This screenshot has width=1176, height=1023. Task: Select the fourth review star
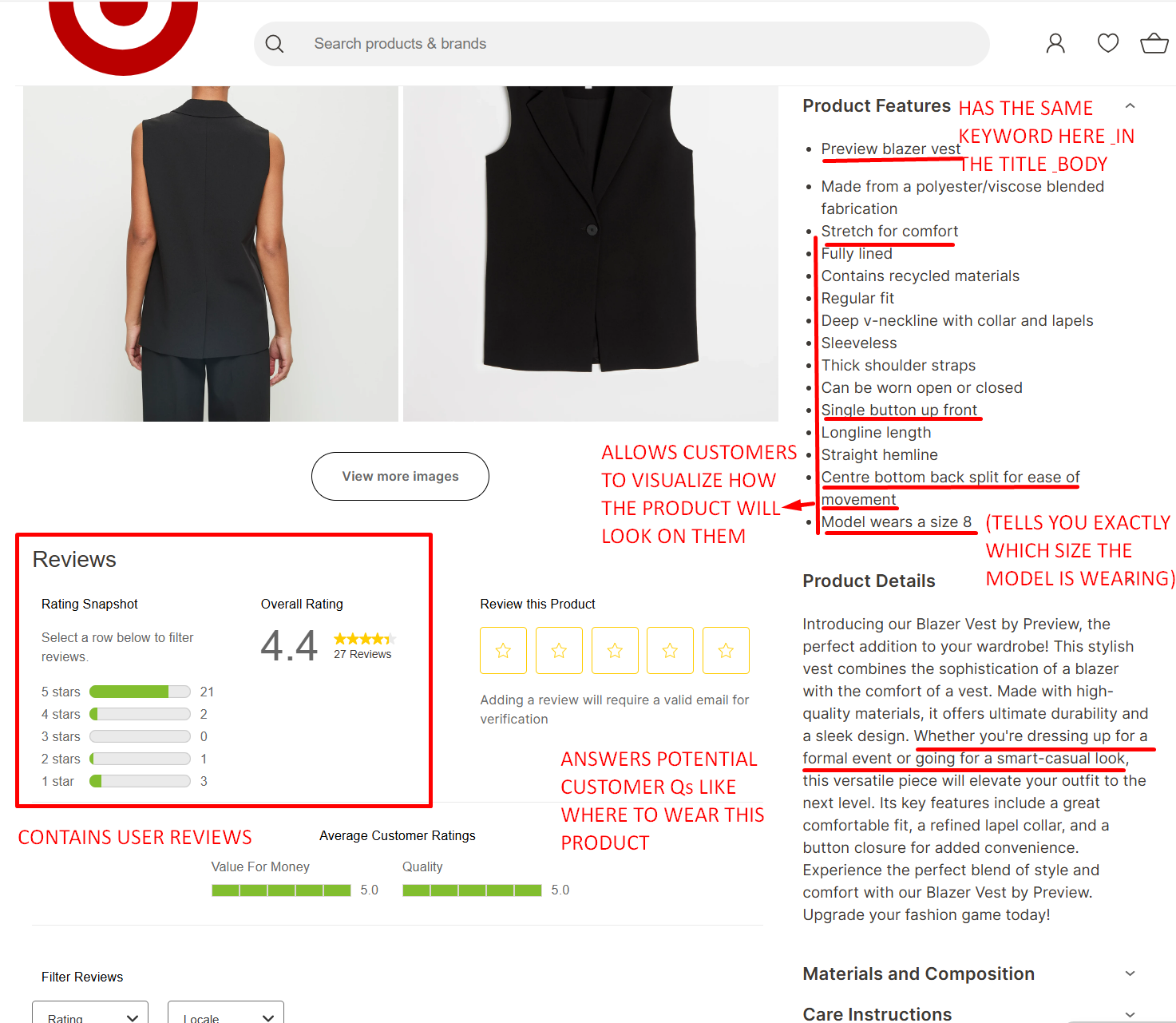670,651
